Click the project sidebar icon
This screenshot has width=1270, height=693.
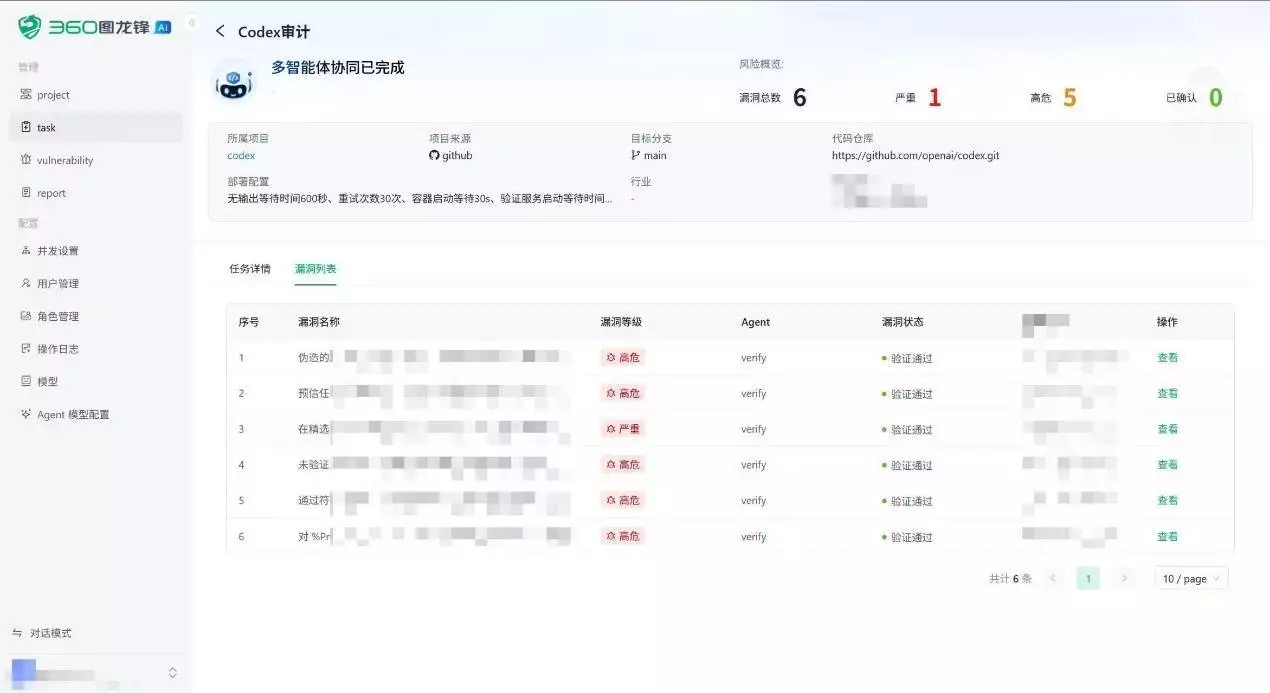click(26, 94)
